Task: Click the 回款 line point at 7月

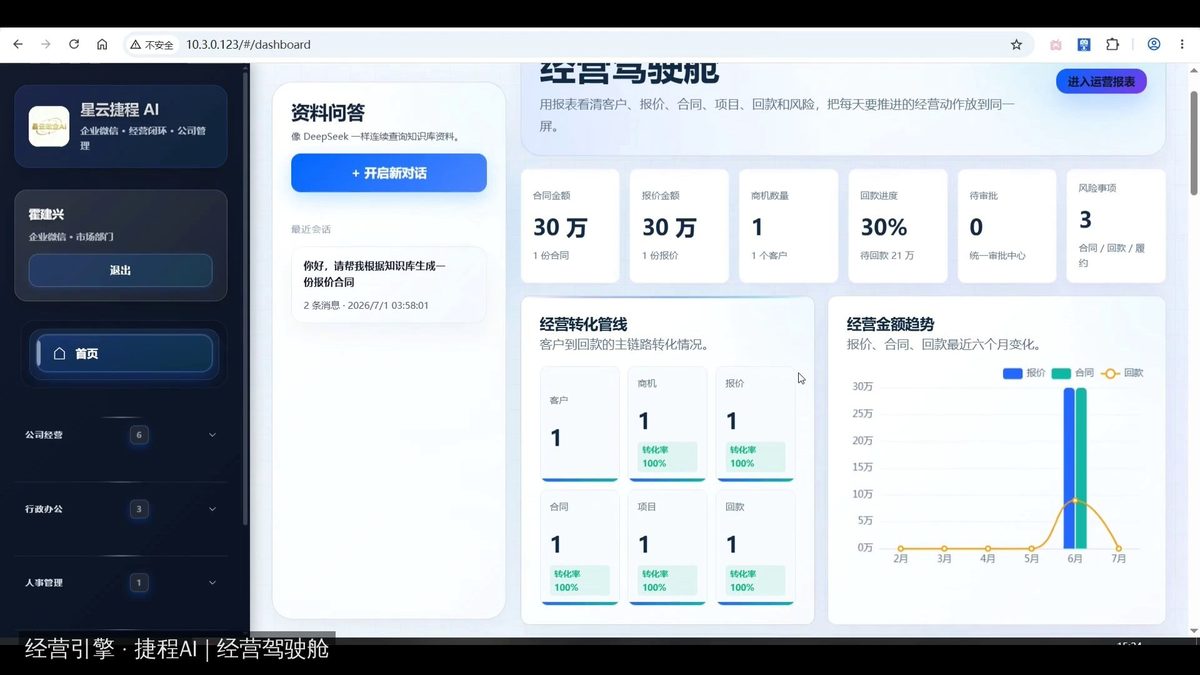Action: pyautogui.click(x=1118, y=548)
